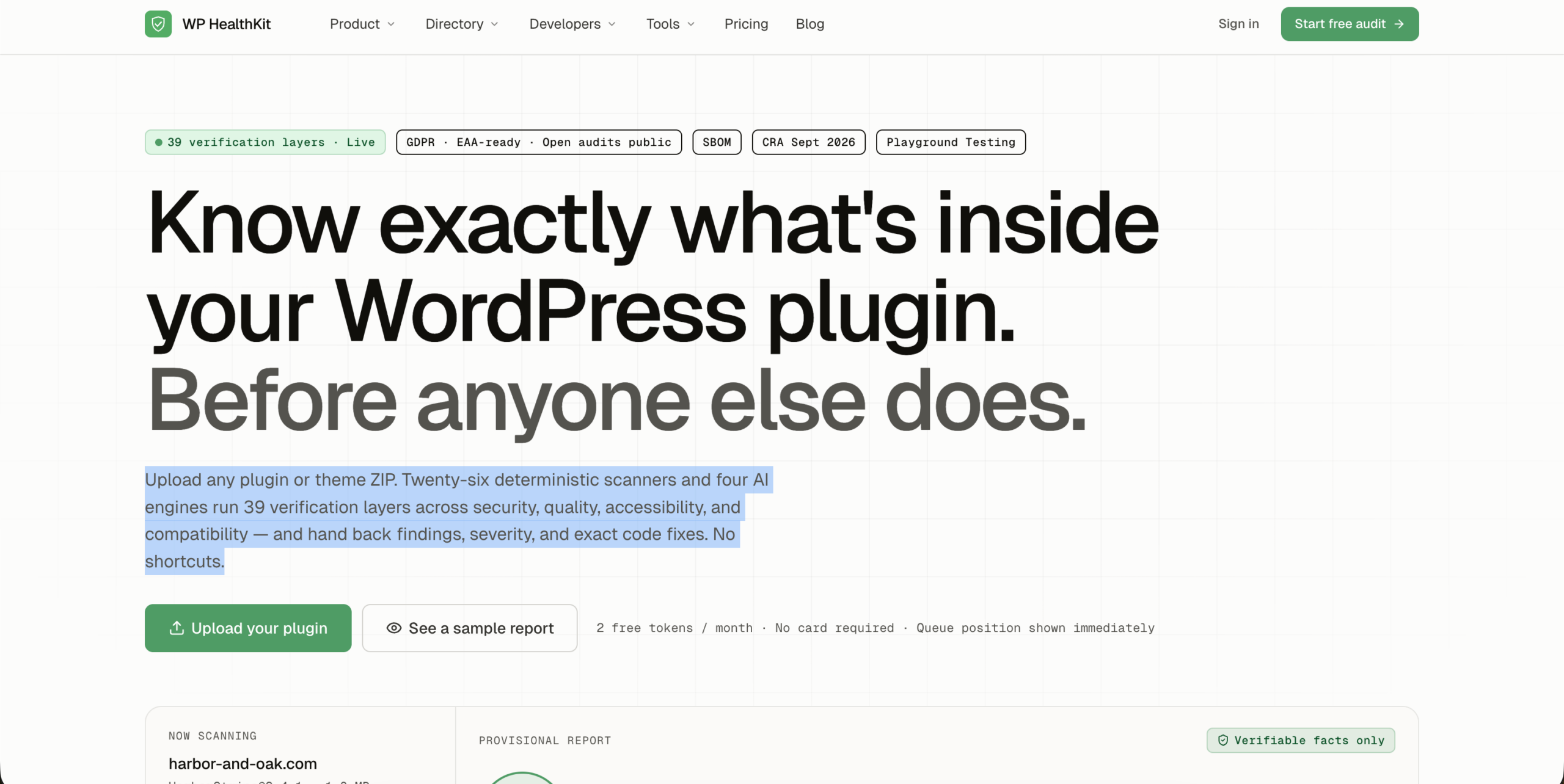The height and width of the screenshot is (784, 1564).
Task: Click the eye icon on See a sample report
Action: point(394,628)
